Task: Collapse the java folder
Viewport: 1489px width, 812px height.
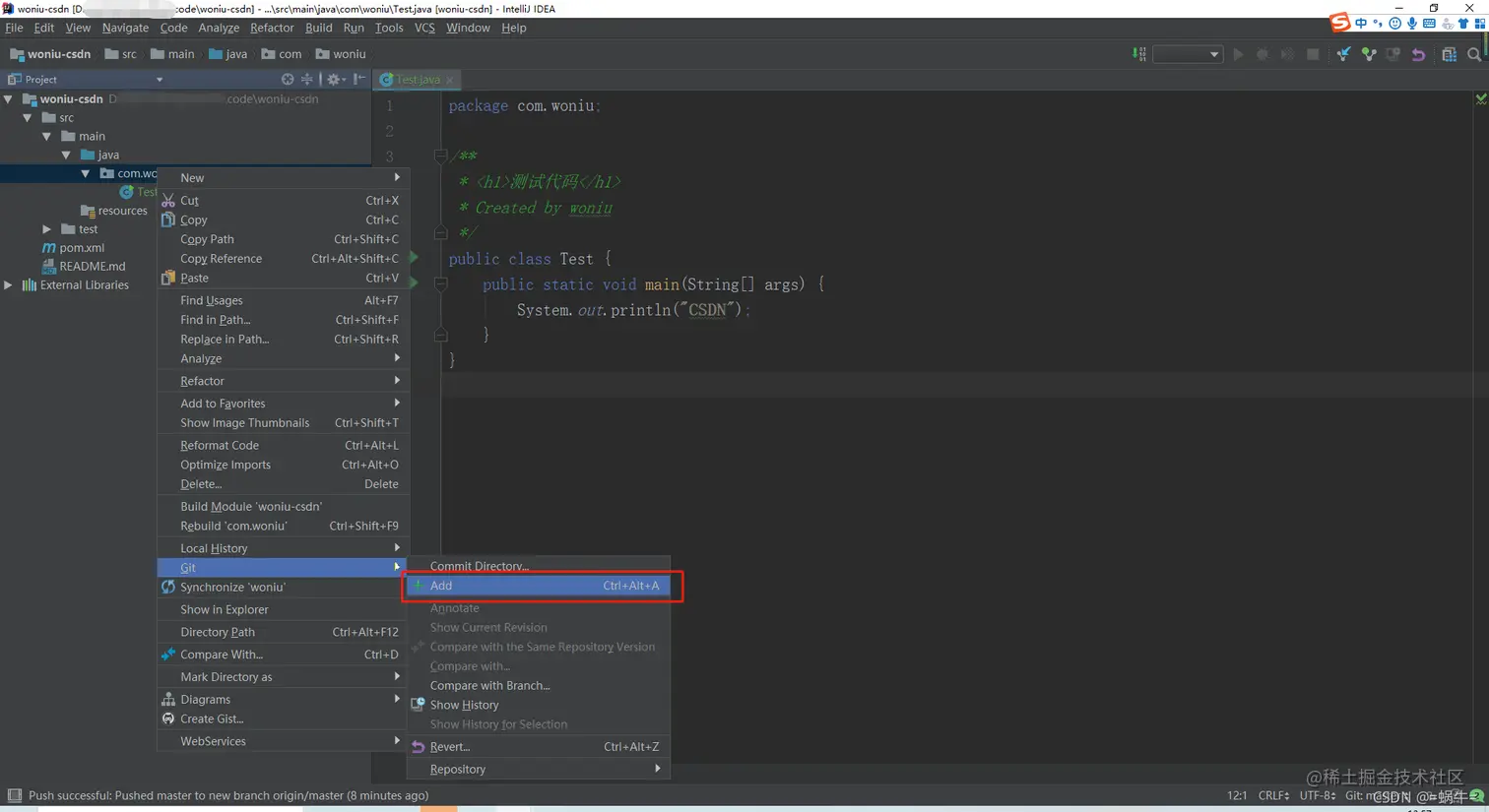Action: pyautogui.click(x=66, y=155)
